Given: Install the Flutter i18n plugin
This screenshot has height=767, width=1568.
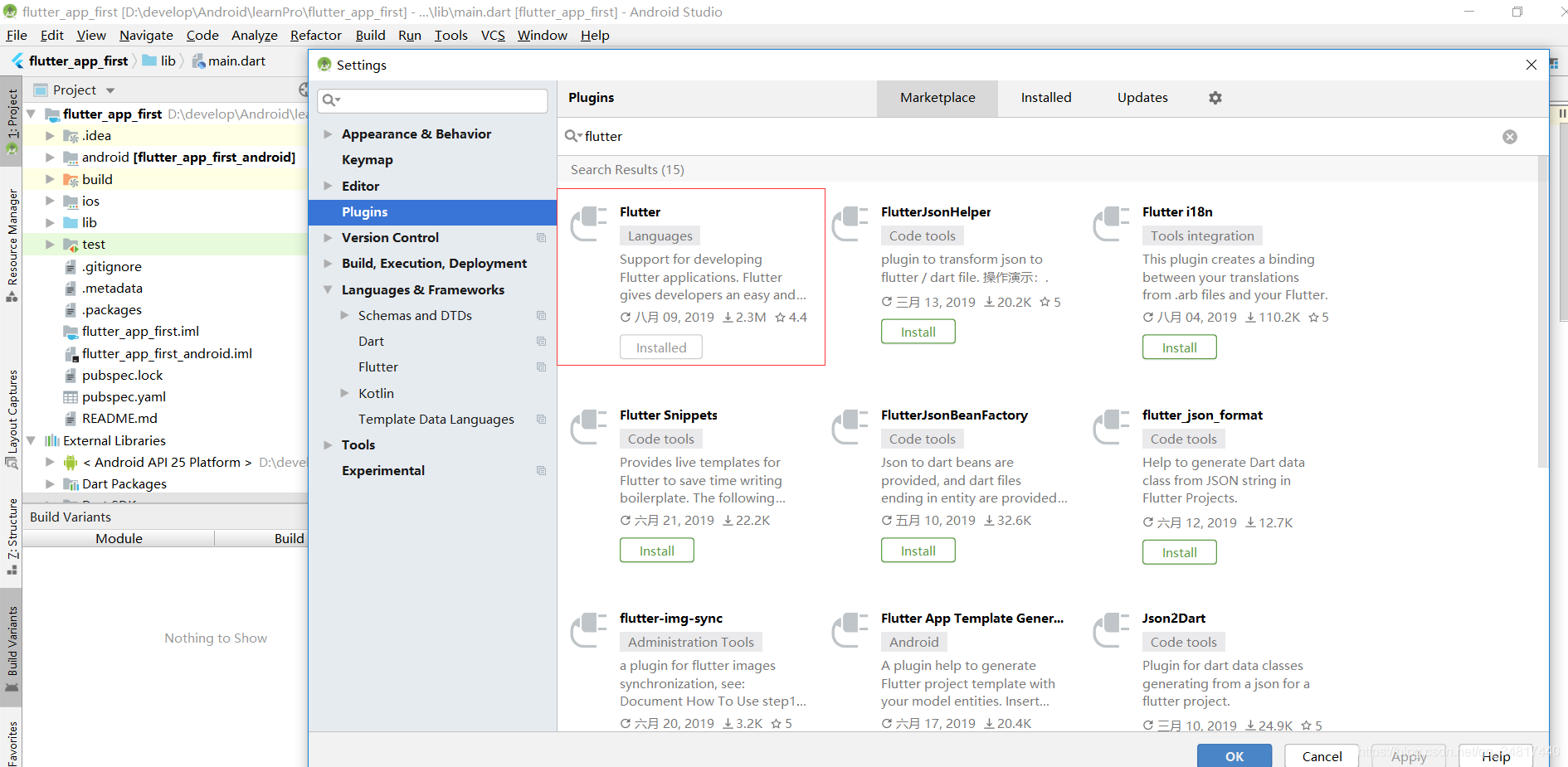Looking at the screenshot, I should coord(1180,347).
